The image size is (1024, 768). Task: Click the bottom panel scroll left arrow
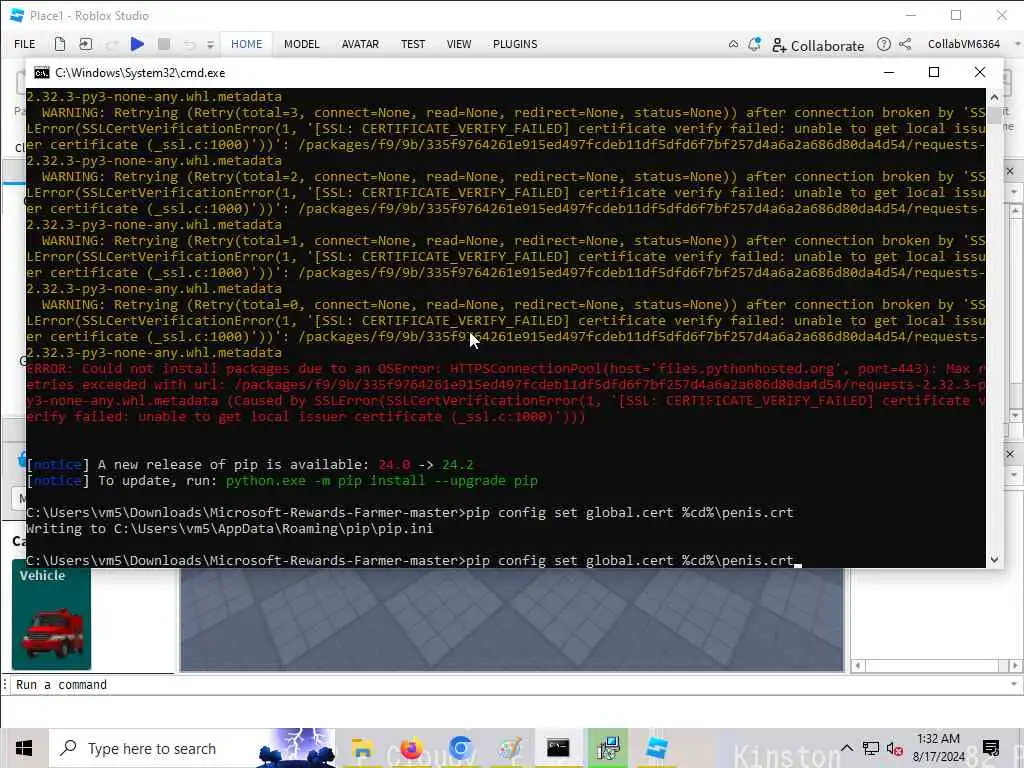858,665
